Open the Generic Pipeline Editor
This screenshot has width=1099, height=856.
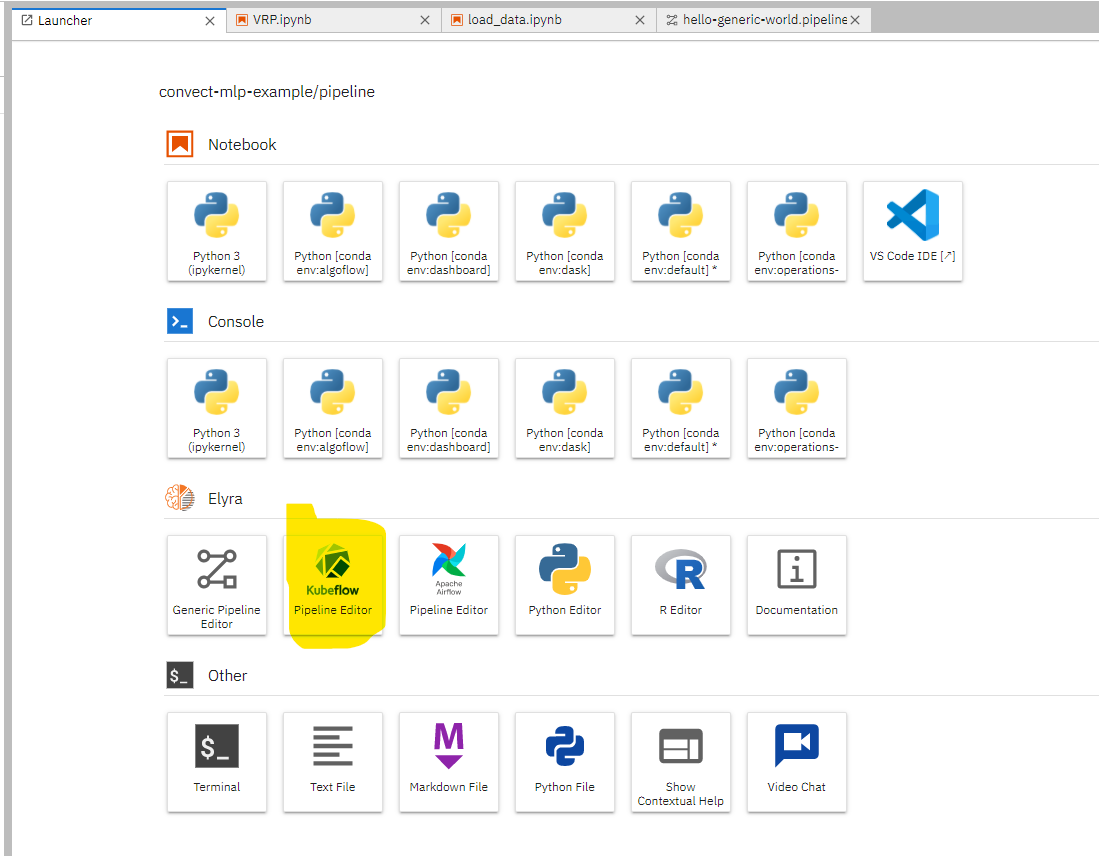pyautogui.click(x=217, y=585)
